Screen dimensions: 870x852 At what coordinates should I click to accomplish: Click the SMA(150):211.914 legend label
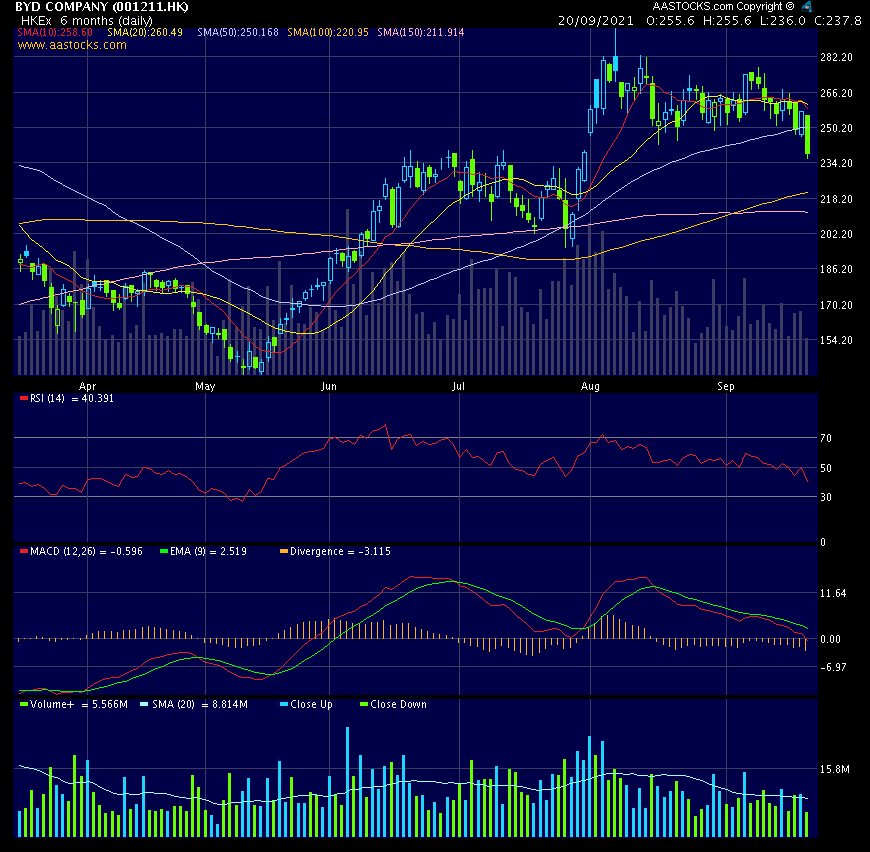coord(421,32)
